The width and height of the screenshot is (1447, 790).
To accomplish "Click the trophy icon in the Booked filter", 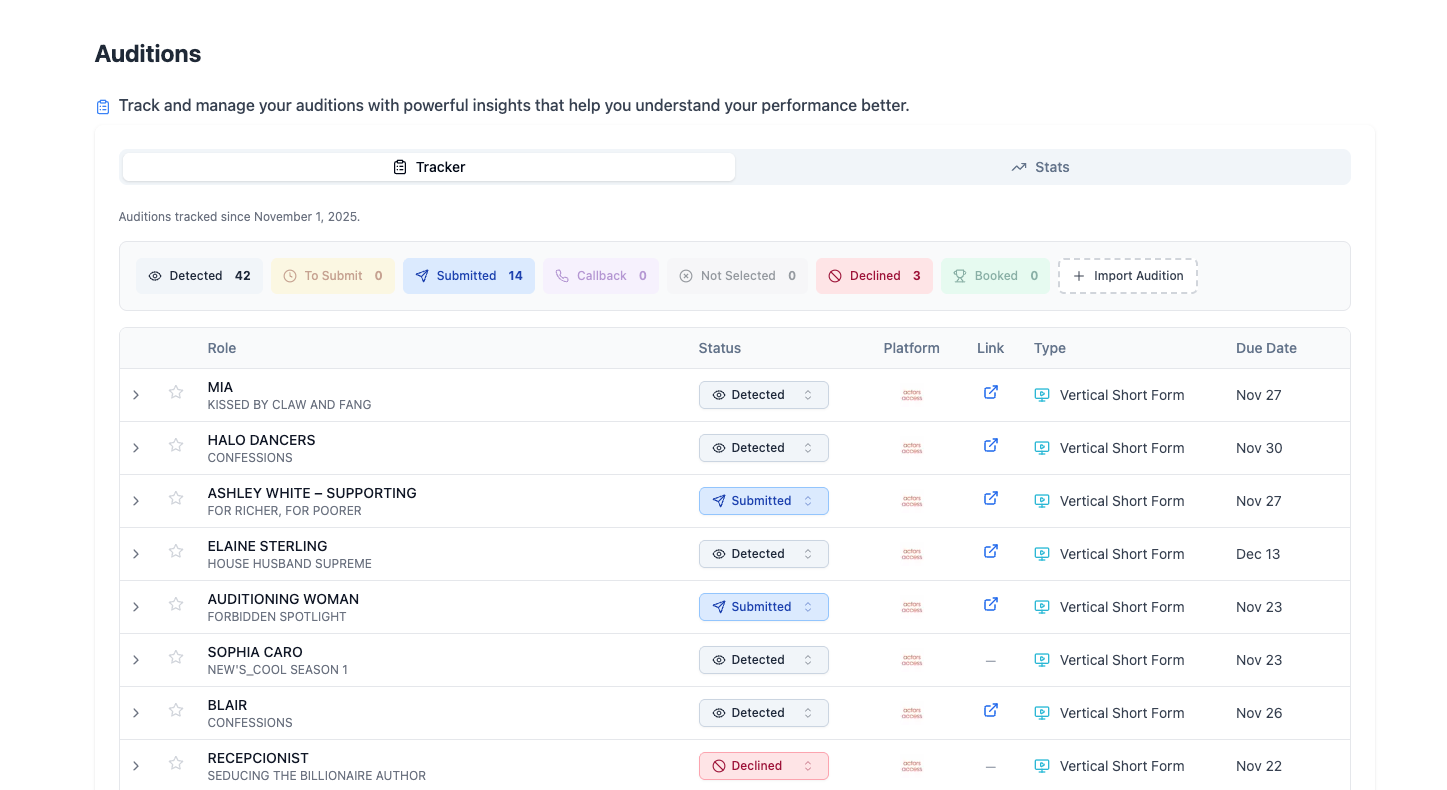I will tap(960, 275).
